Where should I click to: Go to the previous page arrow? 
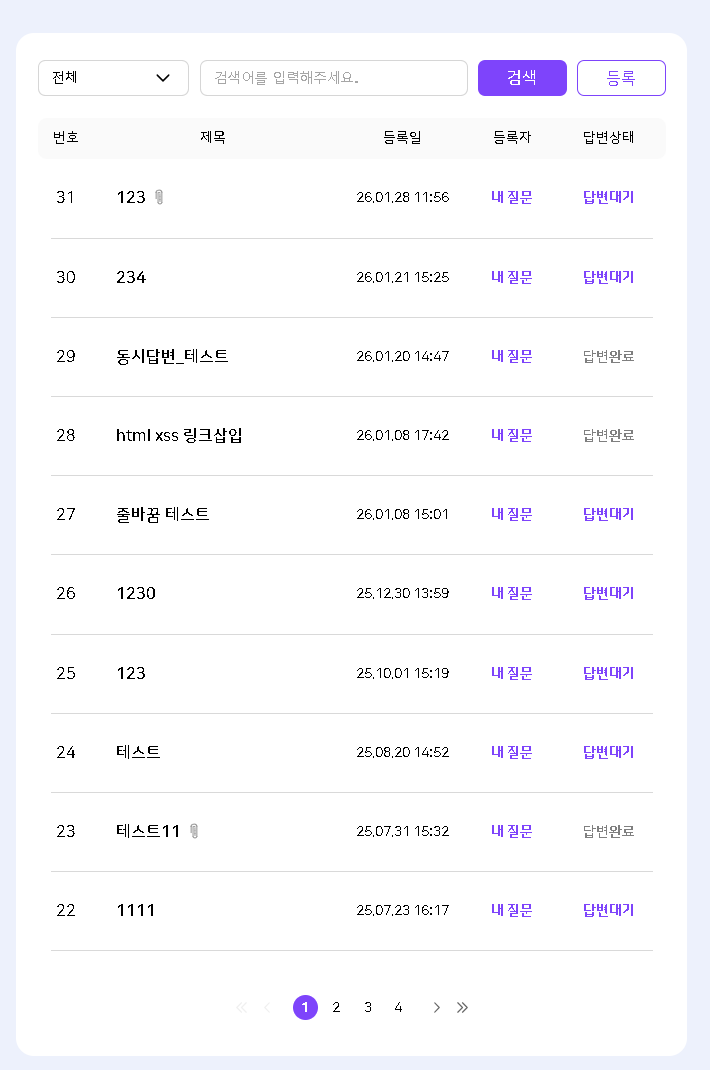(267, 1007)
